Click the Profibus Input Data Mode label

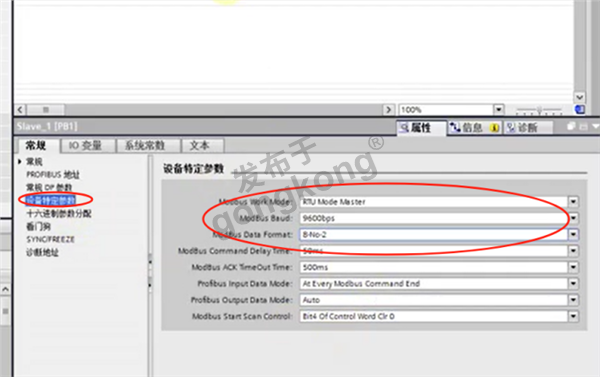tap(245, 284)
